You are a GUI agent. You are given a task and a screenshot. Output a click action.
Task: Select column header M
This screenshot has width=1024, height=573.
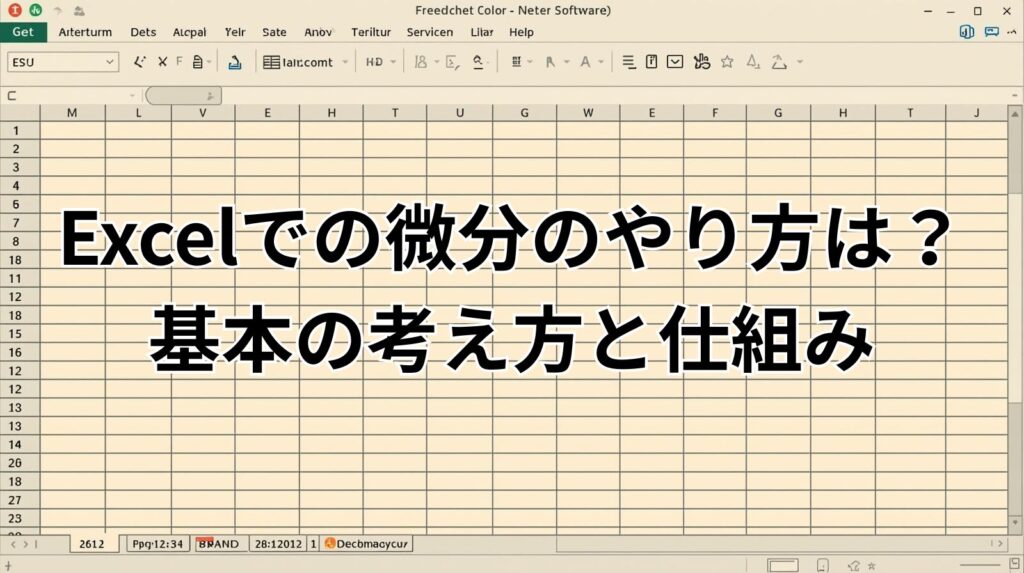tap(72, 113)
